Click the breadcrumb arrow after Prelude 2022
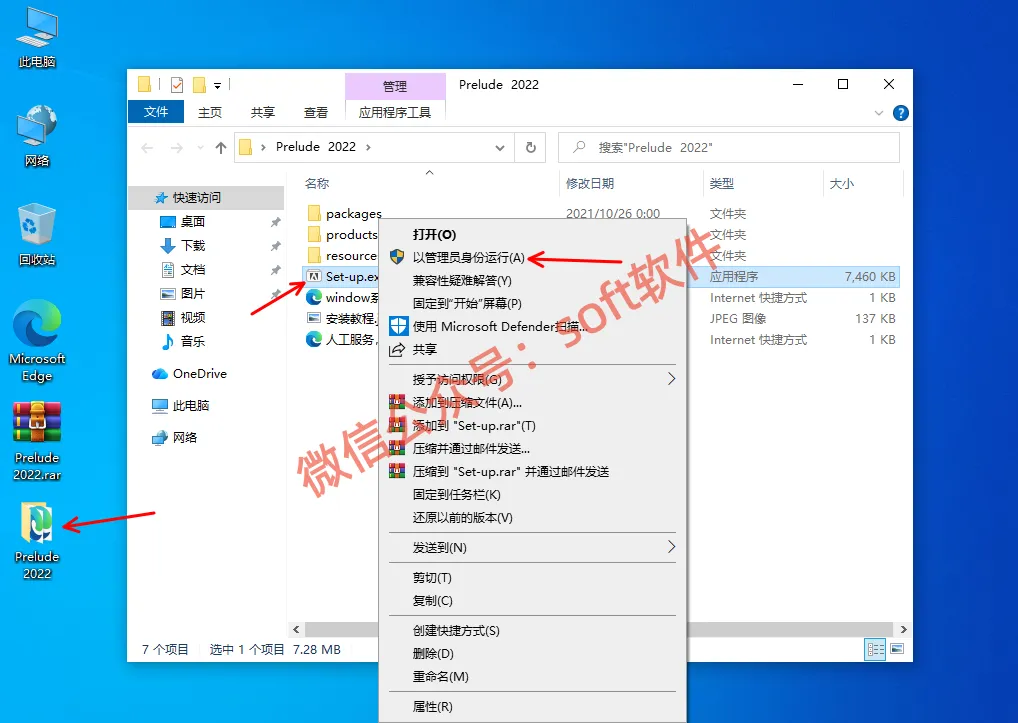 coord(368,147)
